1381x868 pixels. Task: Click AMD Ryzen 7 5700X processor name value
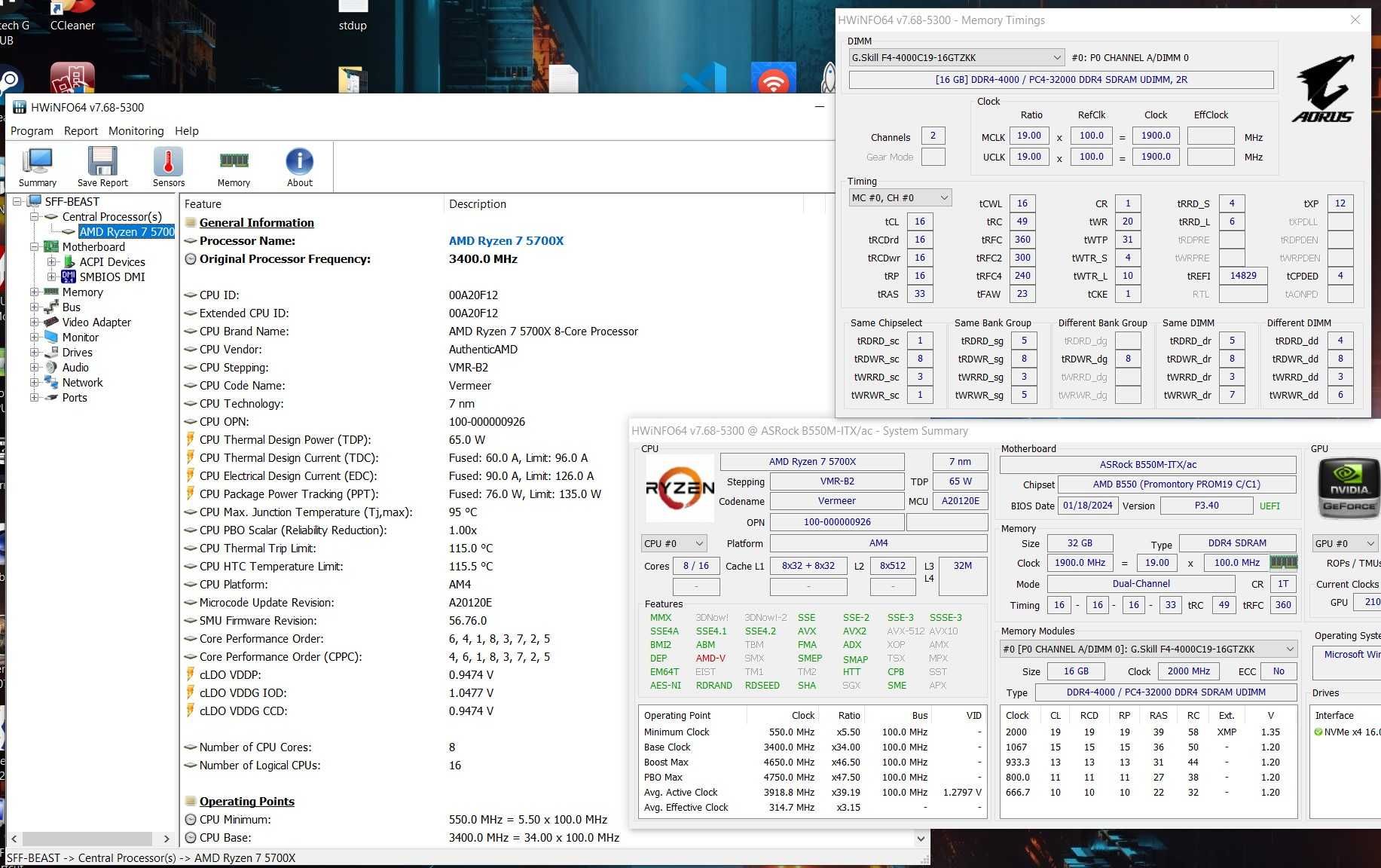506,240
